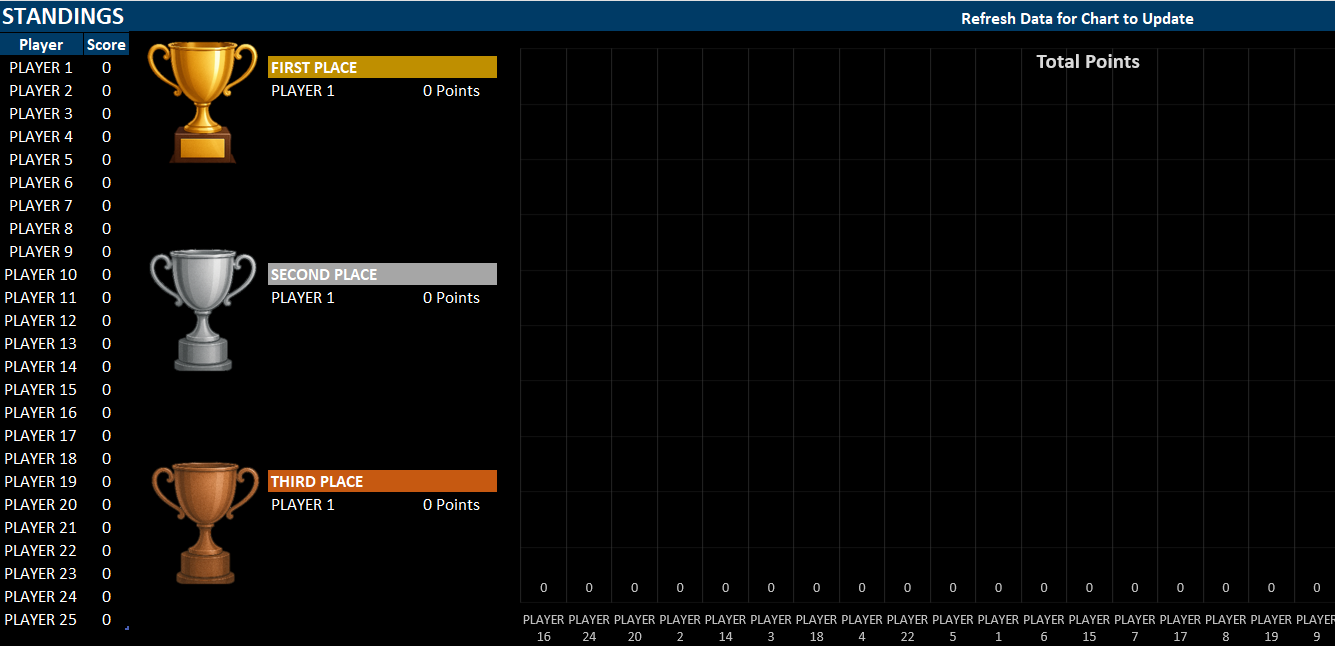The image size is (1335, 646).
Task: Select PLAYER 8 in standings table
Action: (41, 229)
